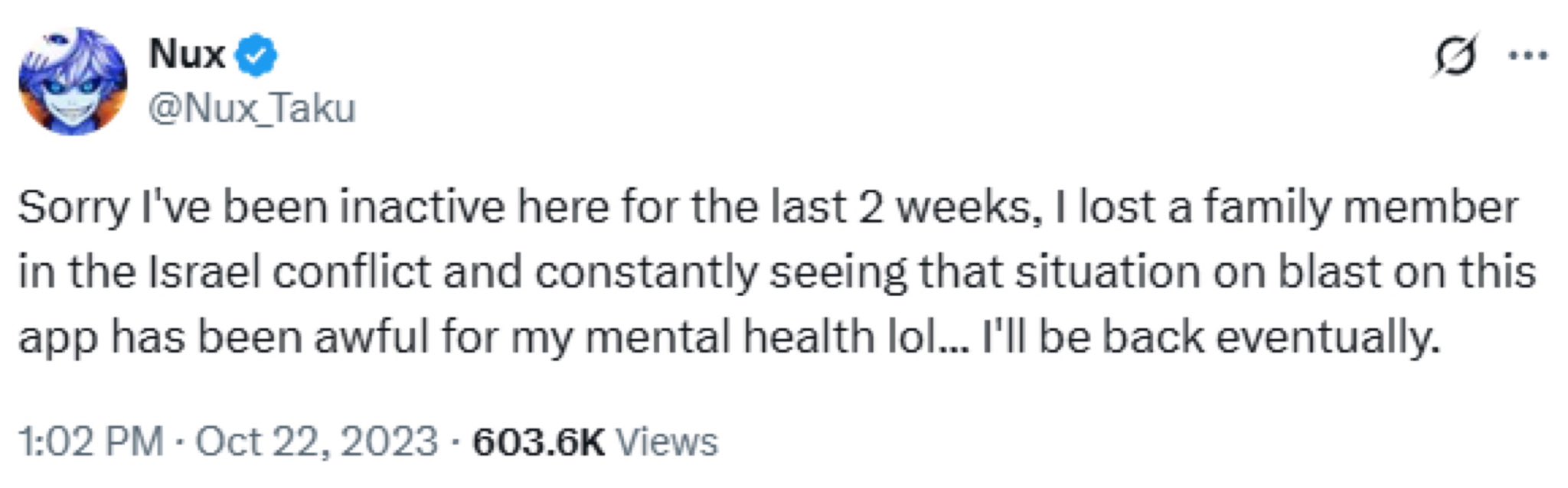Click the 1:02 PM timestamp
Viewport: 1568px width, 488px height.
[90, 442]
